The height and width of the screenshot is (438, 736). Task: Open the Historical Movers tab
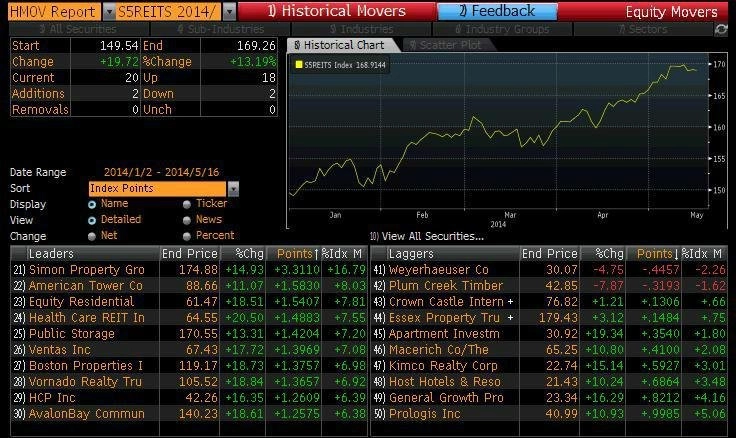[337, 11]
